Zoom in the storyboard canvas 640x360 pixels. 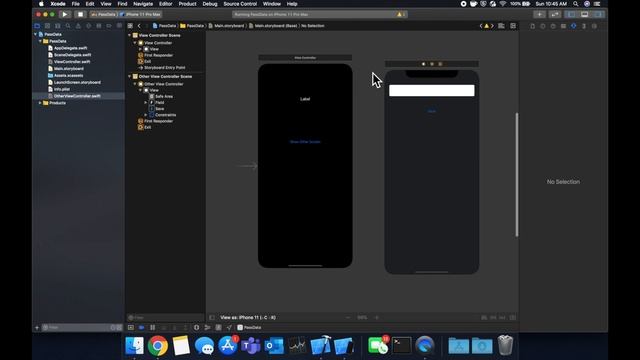tap(377, 318)
